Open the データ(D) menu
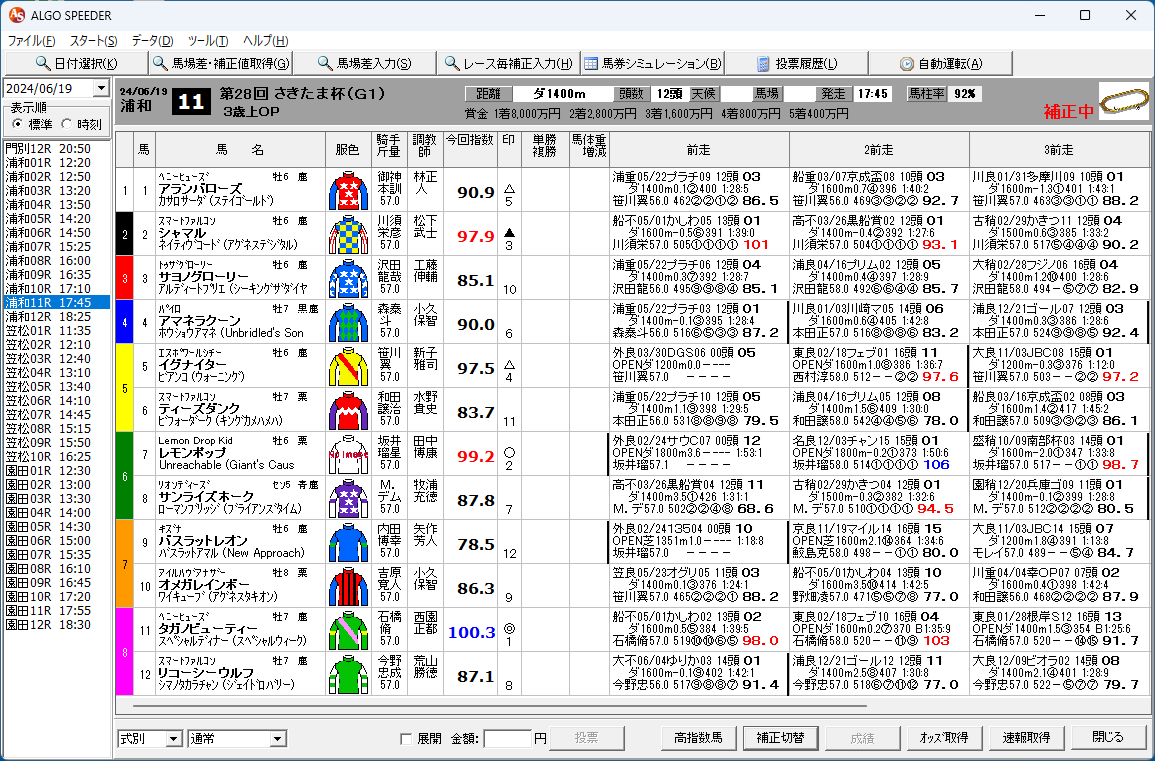1155x761 pixels. pyautogui.click(x=152, y=41)
